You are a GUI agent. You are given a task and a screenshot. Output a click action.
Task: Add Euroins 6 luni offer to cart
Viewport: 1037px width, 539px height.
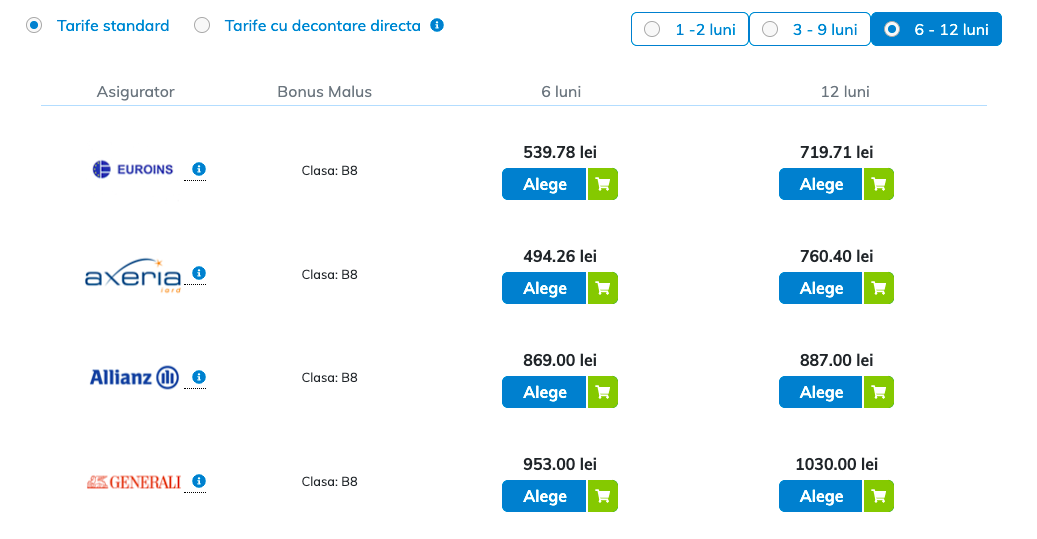602,184
